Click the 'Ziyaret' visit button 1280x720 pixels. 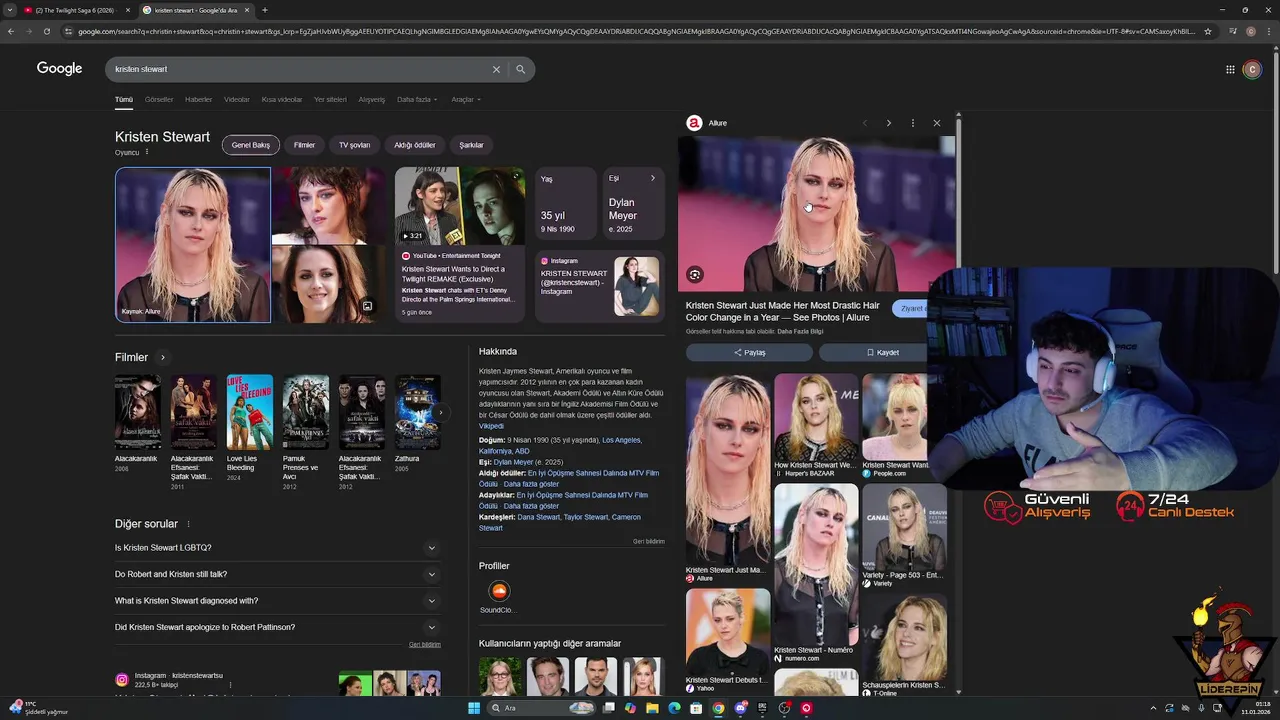pyautogui.click(x=912, y=308)
